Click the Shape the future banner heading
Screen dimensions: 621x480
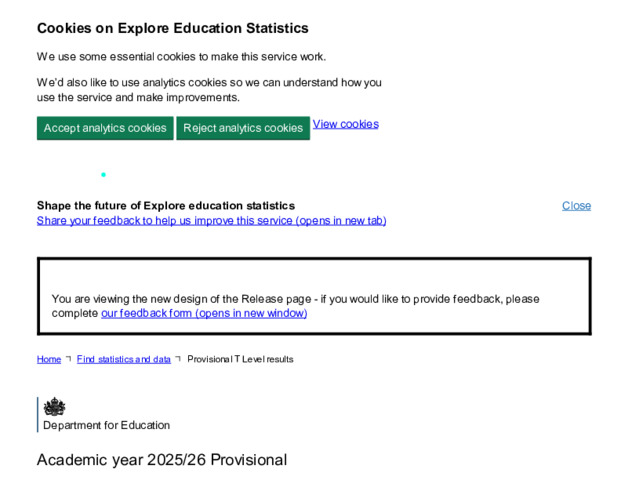(x=166, y=206)
